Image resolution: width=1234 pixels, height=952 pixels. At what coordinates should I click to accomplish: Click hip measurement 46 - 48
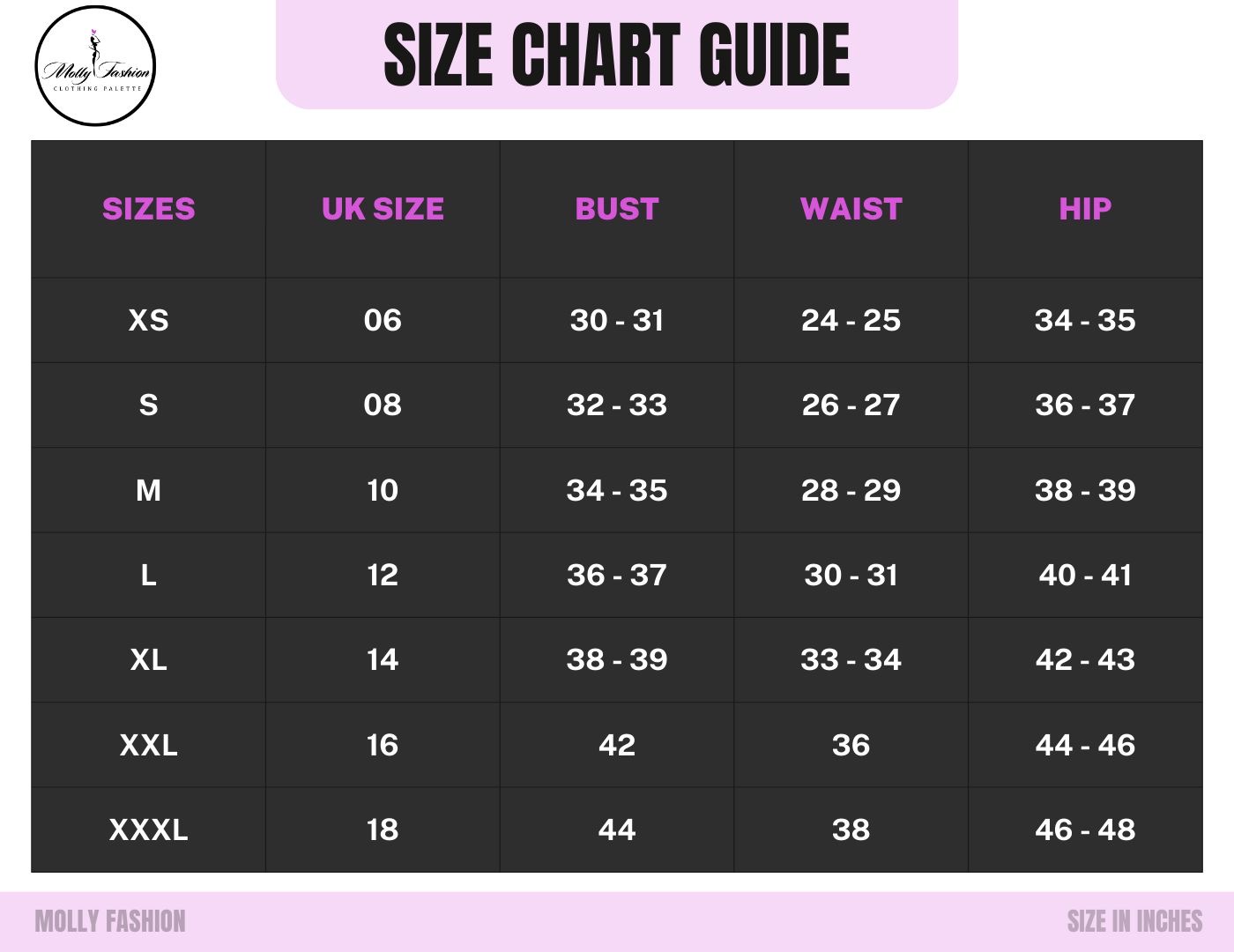click(1085, 829)
